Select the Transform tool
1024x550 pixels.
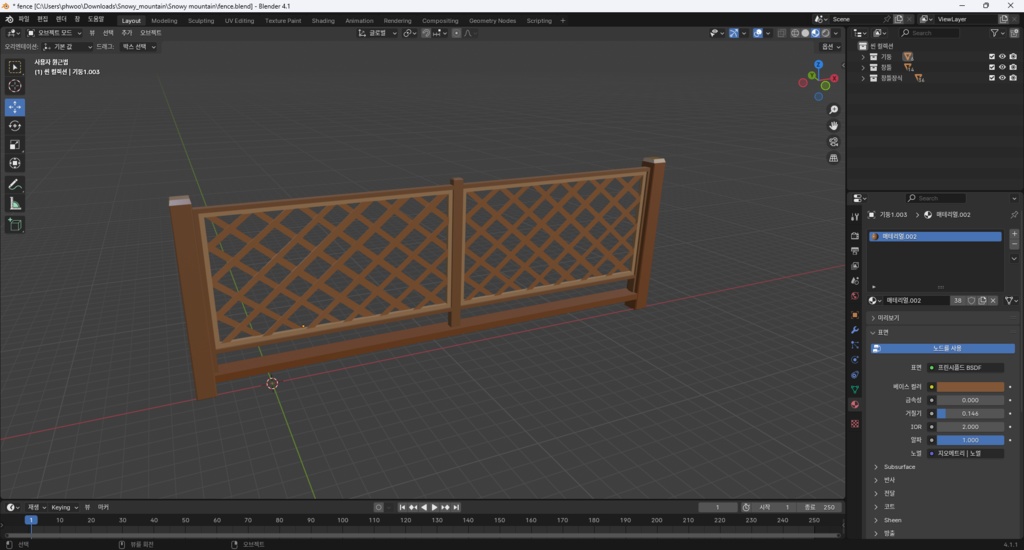[x=14, y=163]
